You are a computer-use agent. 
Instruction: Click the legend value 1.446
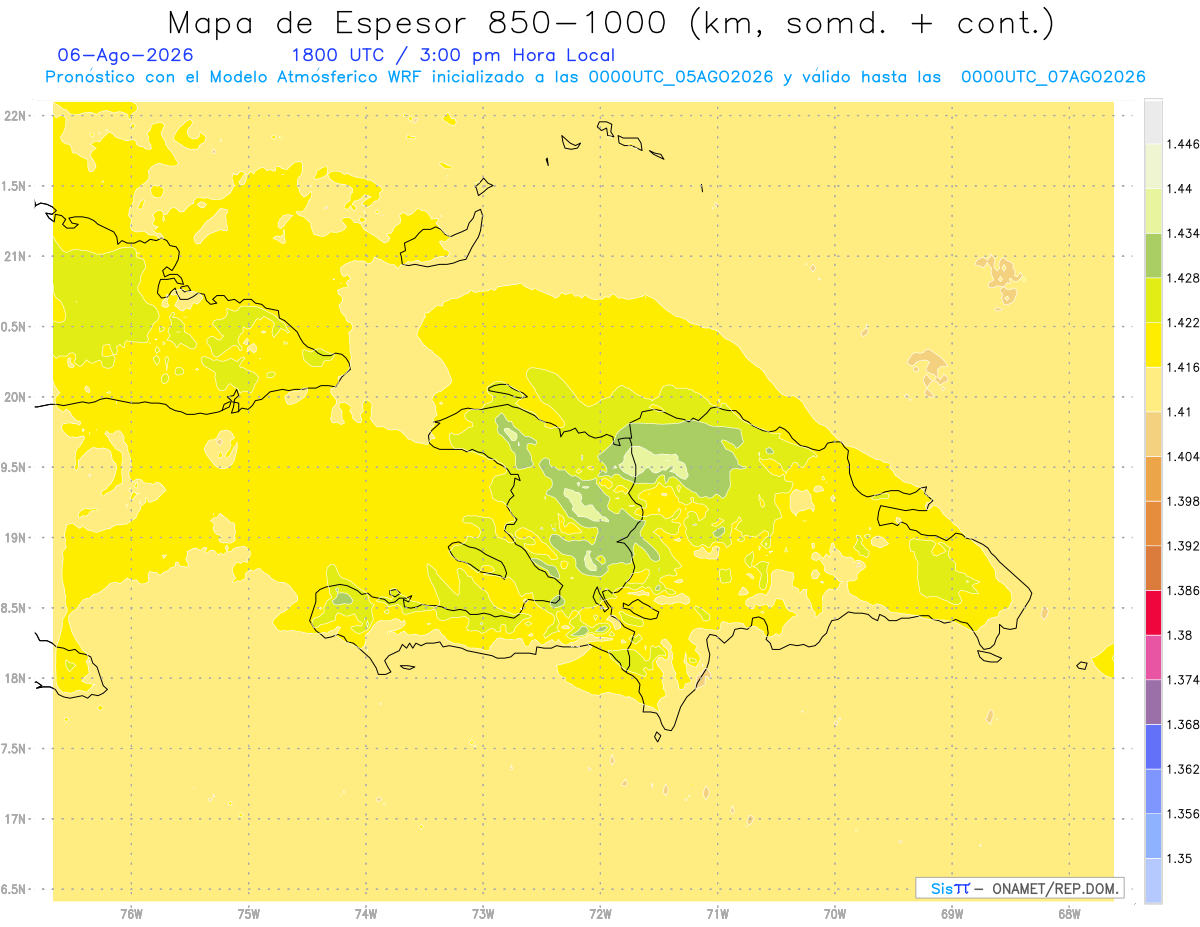click(x=1183, y=144)
